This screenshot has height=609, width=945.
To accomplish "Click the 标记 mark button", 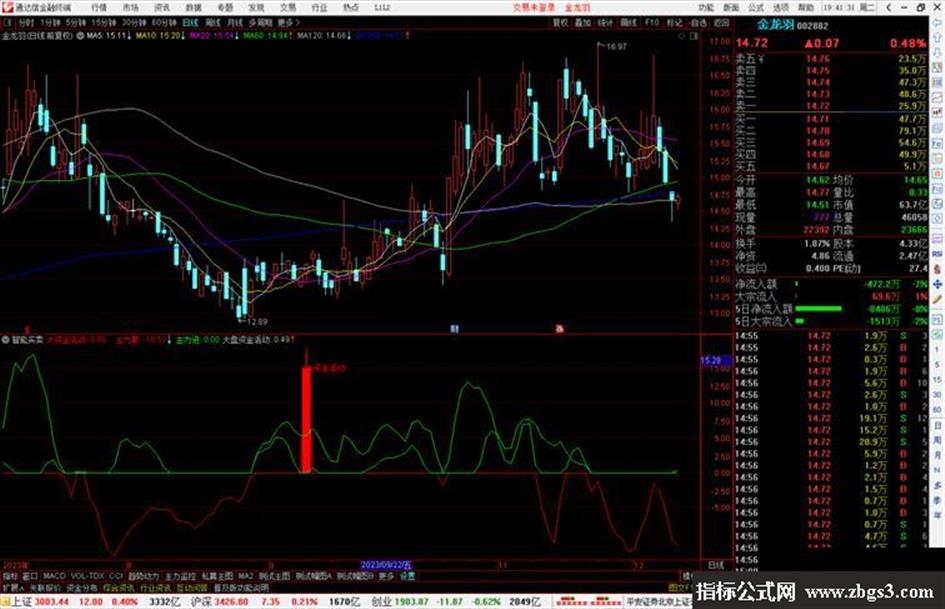I will 674,22.
